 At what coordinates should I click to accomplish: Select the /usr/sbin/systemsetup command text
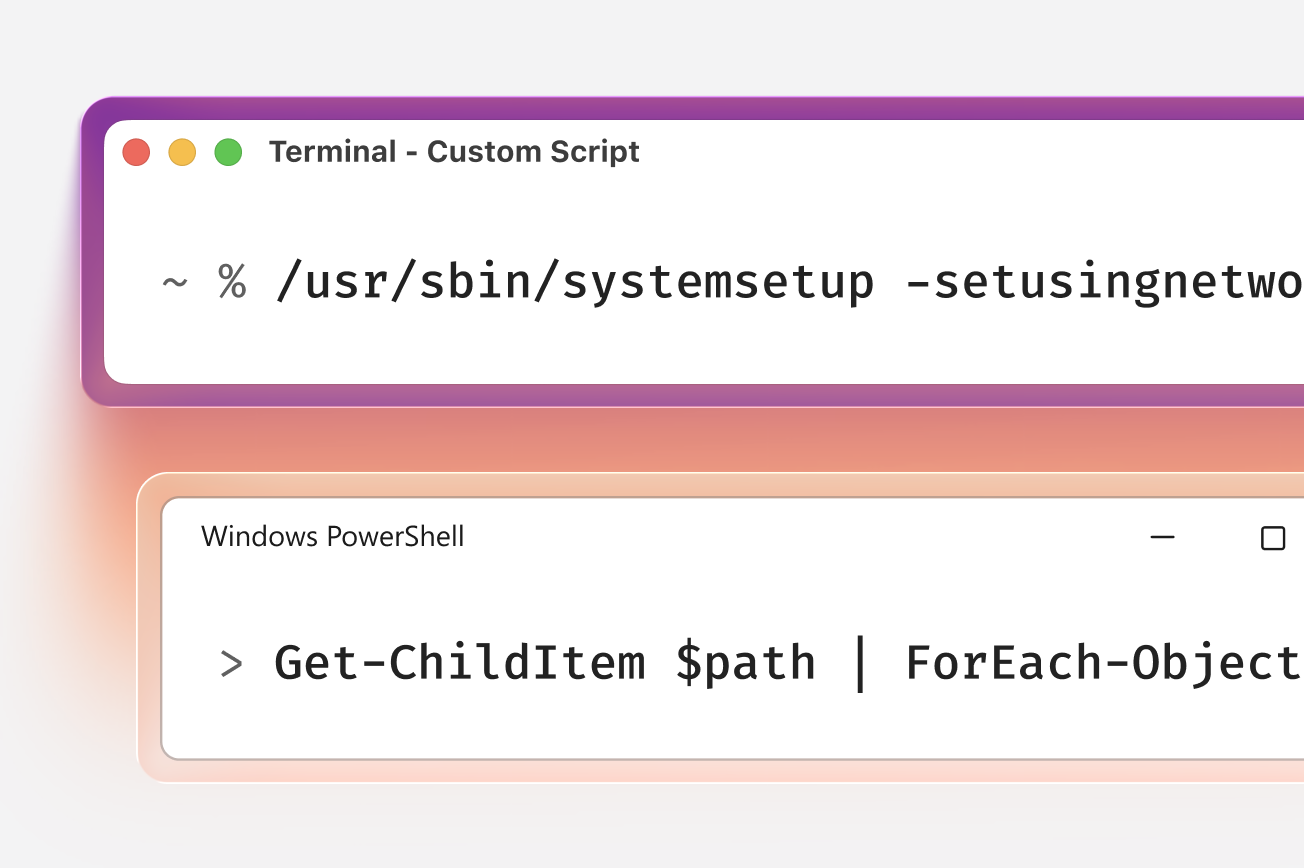click(x=575, y=281)
